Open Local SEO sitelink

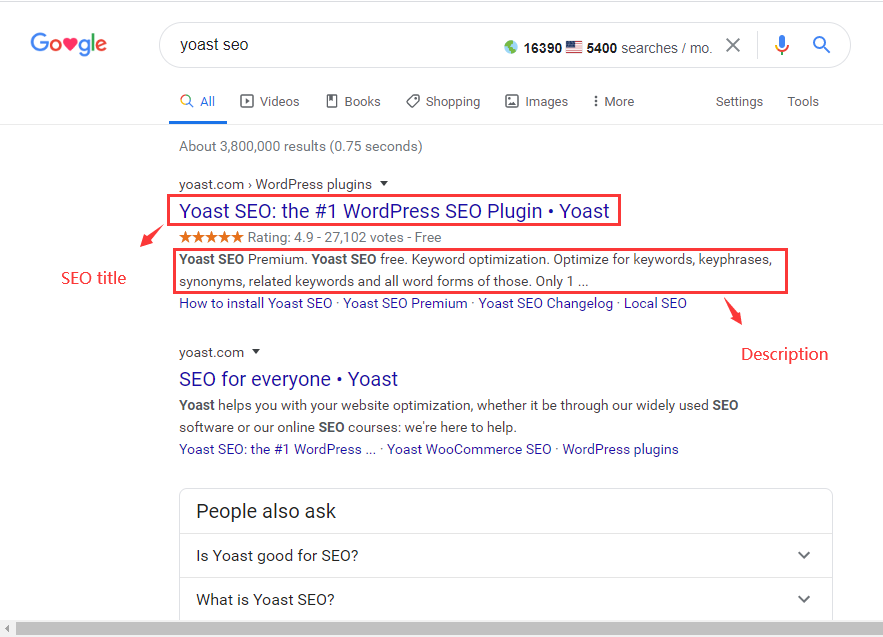[655, 303]
